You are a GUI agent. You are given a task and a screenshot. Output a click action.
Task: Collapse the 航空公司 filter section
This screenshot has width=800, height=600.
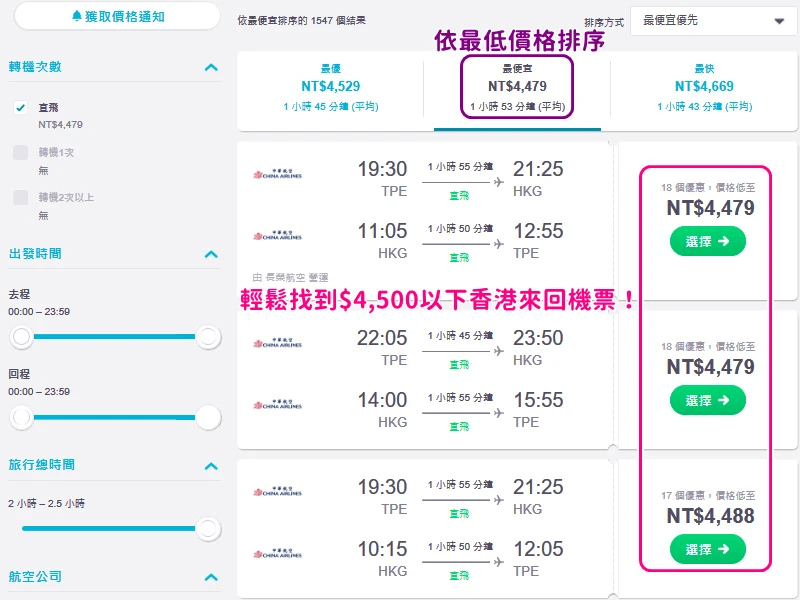tap(211, 577)
